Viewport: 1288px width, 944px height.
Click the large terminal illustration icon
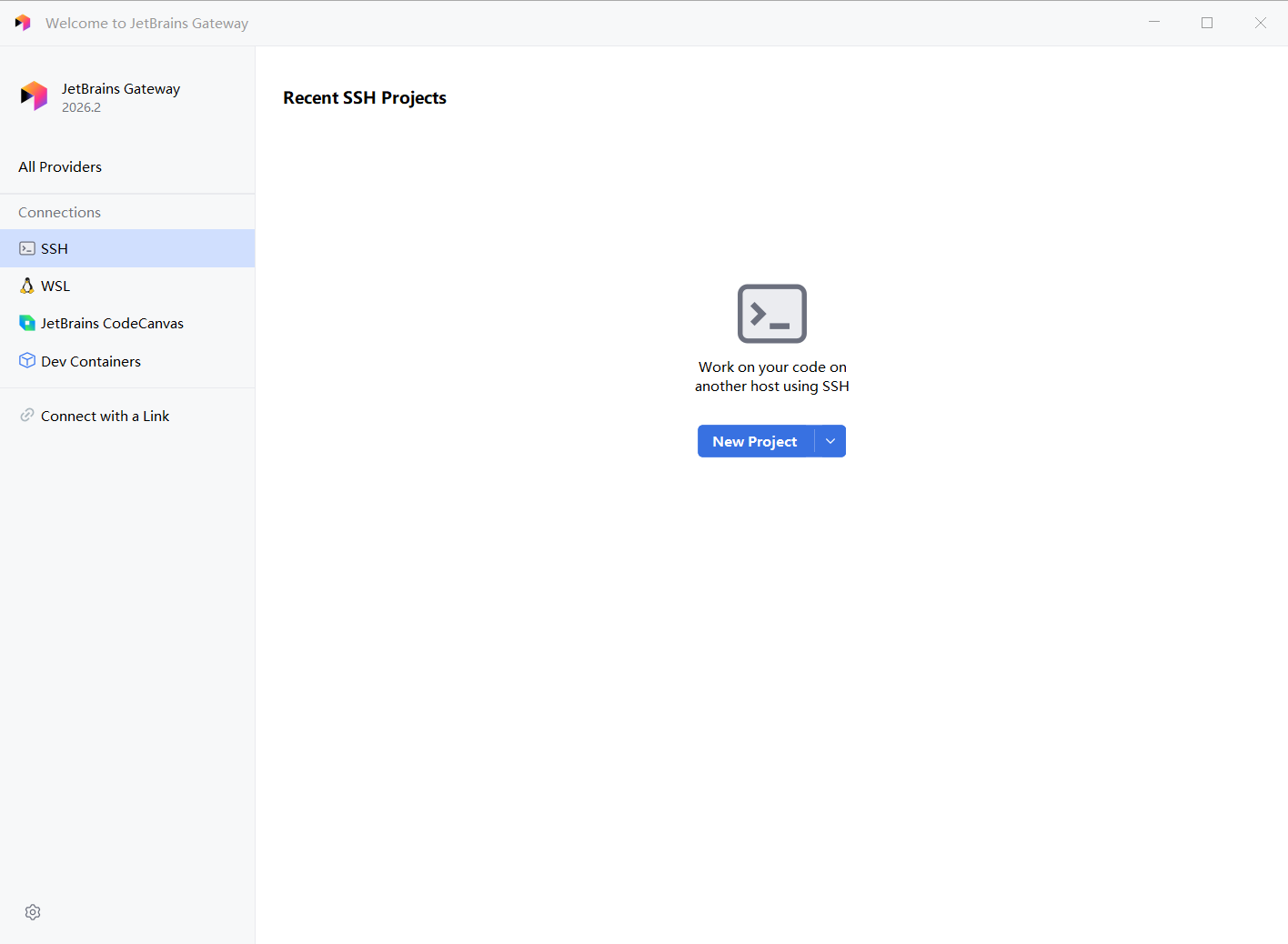click(x=772, y=314)
